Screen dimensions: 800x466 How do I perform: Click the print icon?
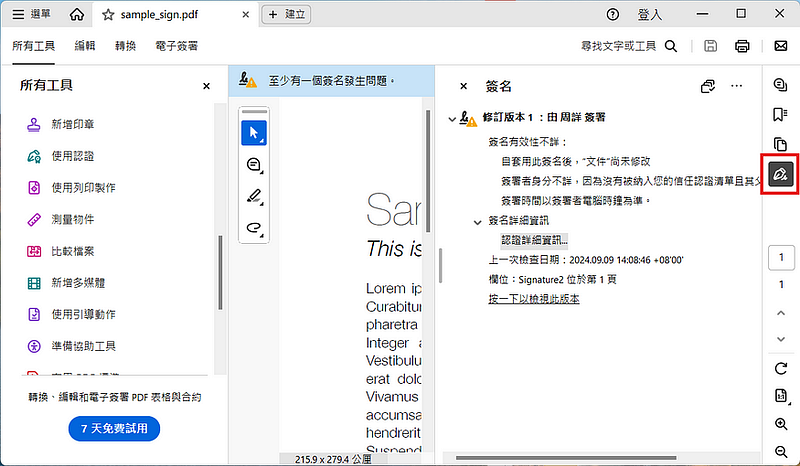point(742,46)
